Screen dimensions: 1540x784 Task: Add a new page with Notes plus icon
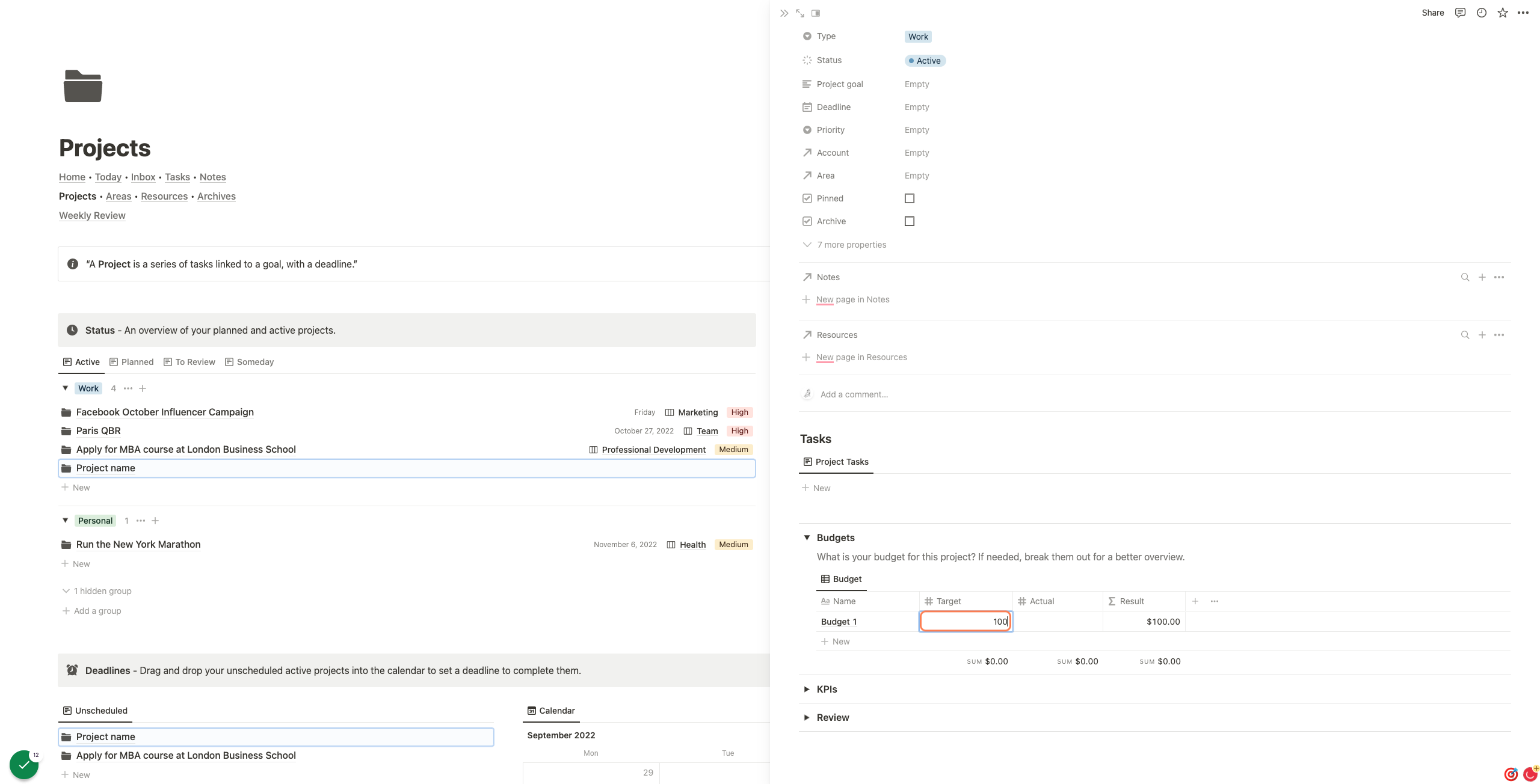(x=1482, y=277)
